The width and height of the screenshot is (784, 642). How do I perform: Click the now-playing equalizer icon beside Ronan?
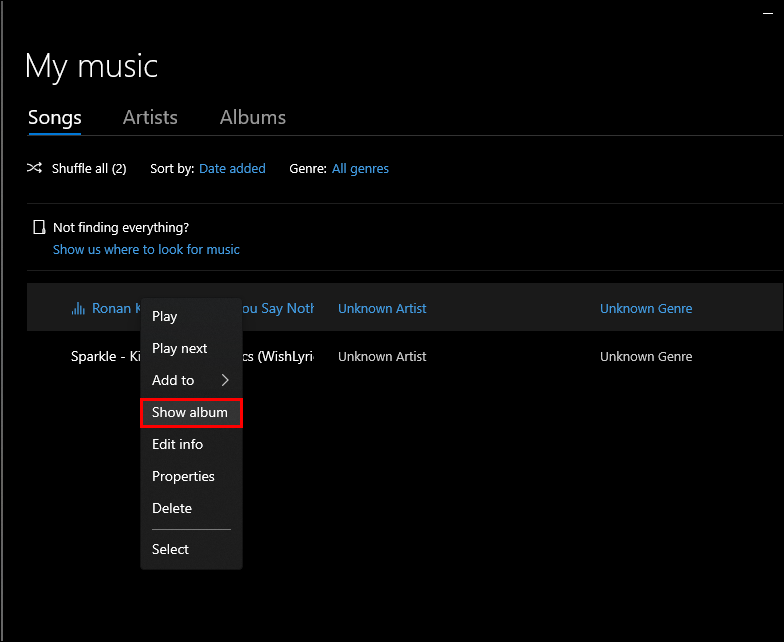[x=78, y=309]
